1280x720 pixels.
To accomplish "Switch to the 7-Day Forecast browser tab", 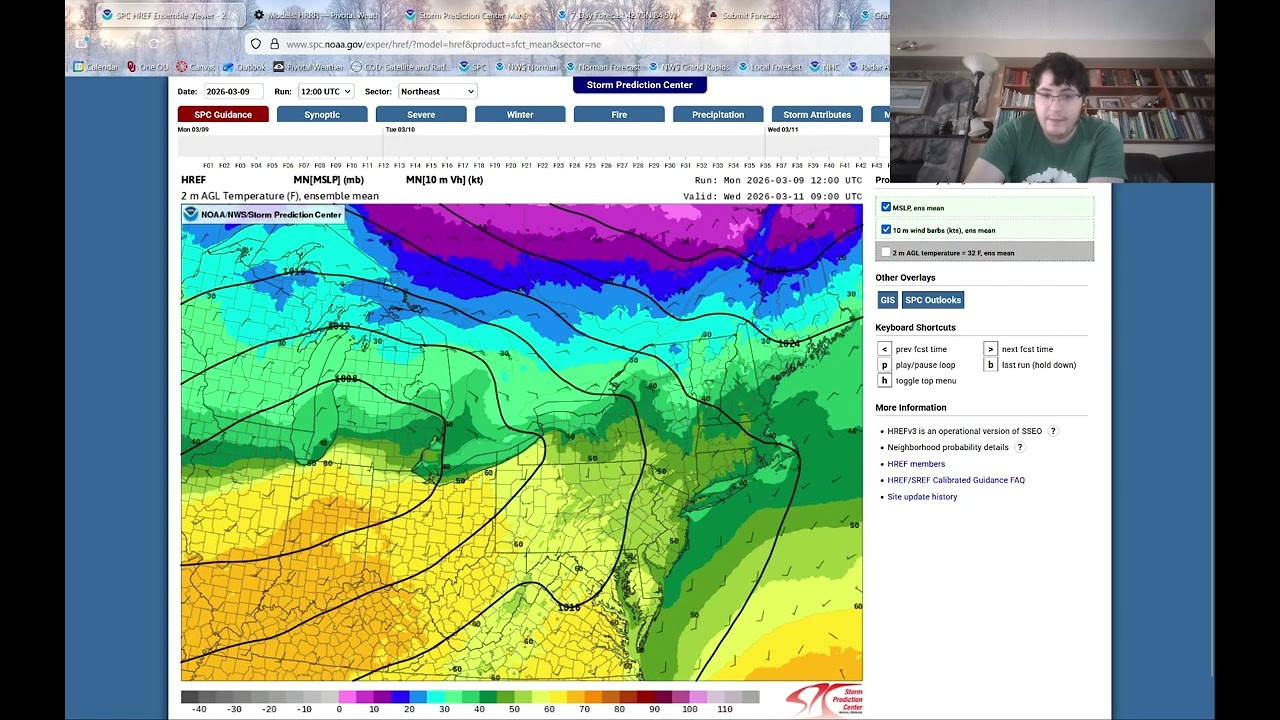I will [x=624, y=15].
